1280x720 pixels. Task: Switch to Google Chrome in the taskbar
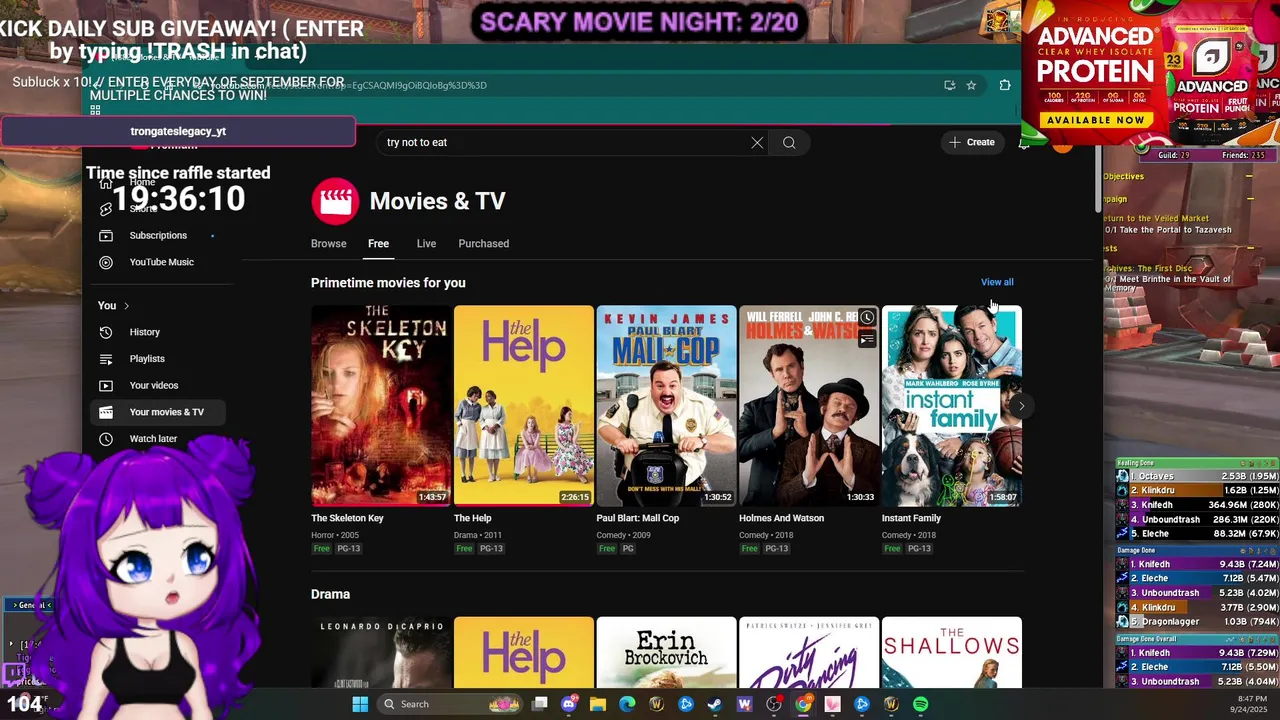click(x=803, y=704)
